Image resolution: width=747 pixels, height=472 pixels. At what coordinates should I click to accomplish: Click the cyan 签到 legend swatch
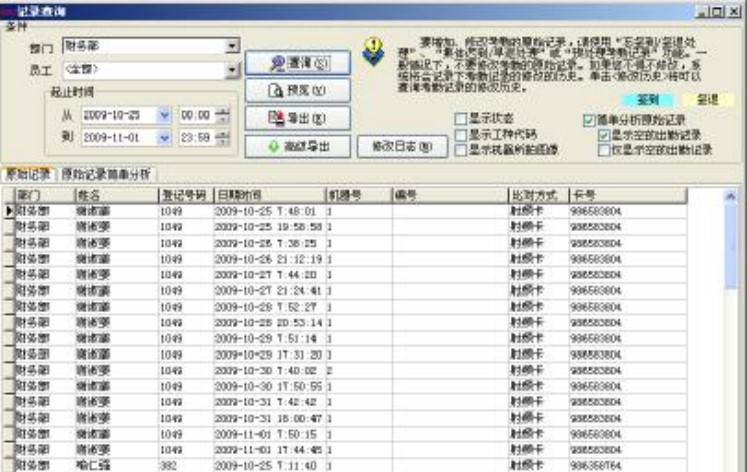[647, 100]
